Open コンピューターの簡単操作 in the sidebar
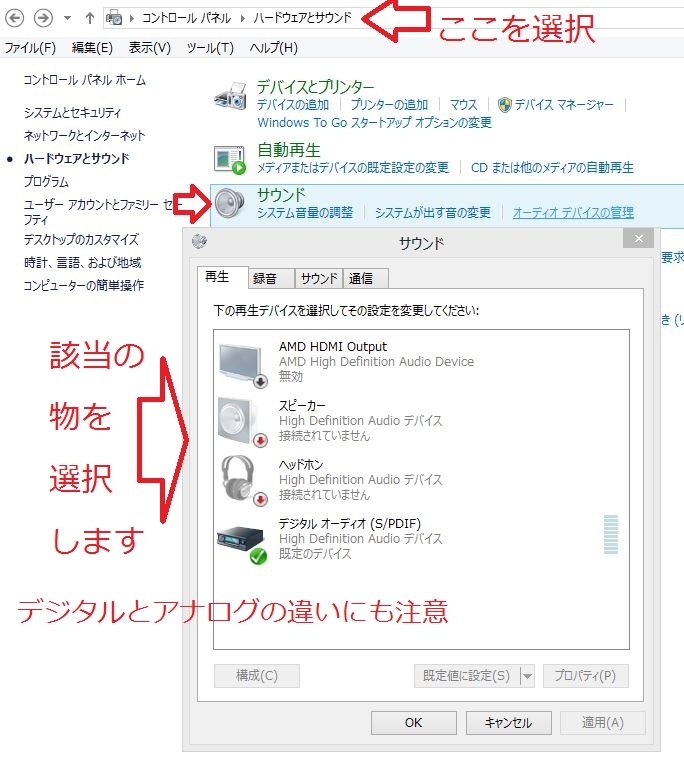The image size is (684, 758). click(x=84, y=285)
